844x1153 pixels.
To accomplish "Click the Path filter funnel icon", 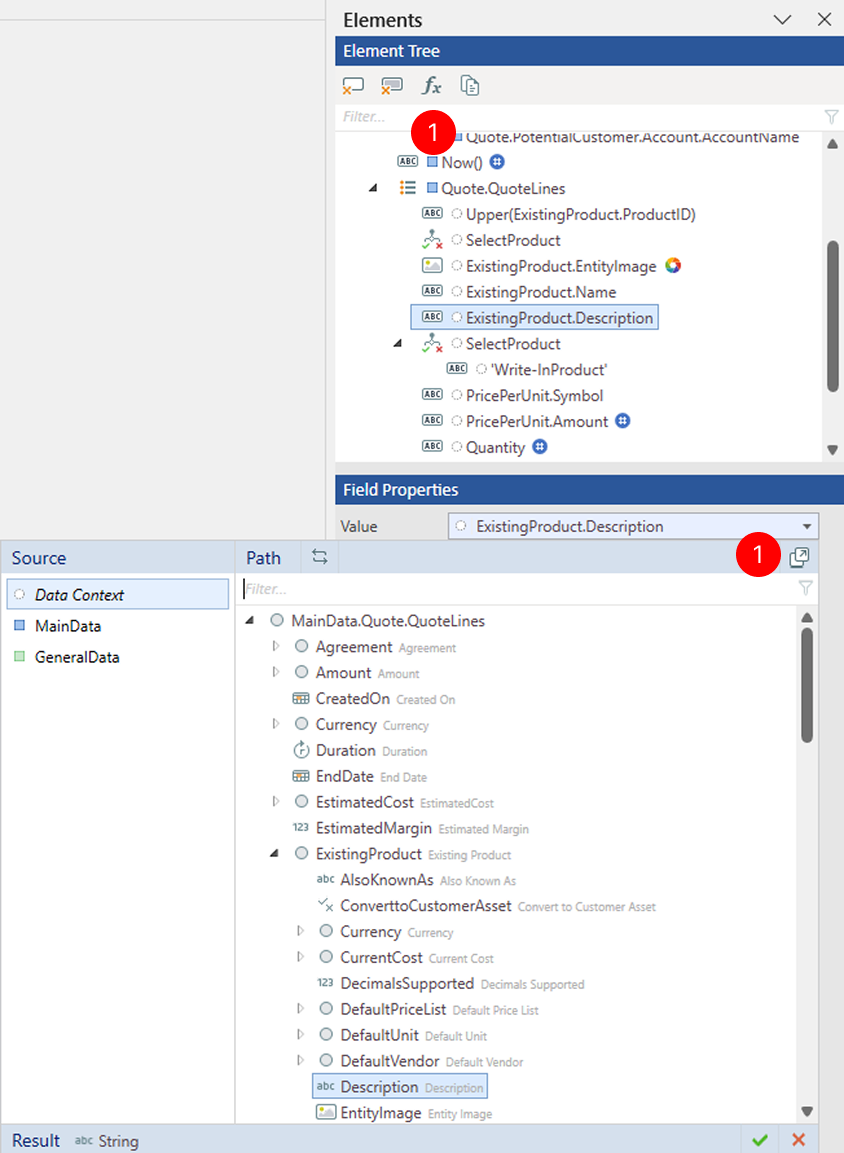I will [805, 588].
